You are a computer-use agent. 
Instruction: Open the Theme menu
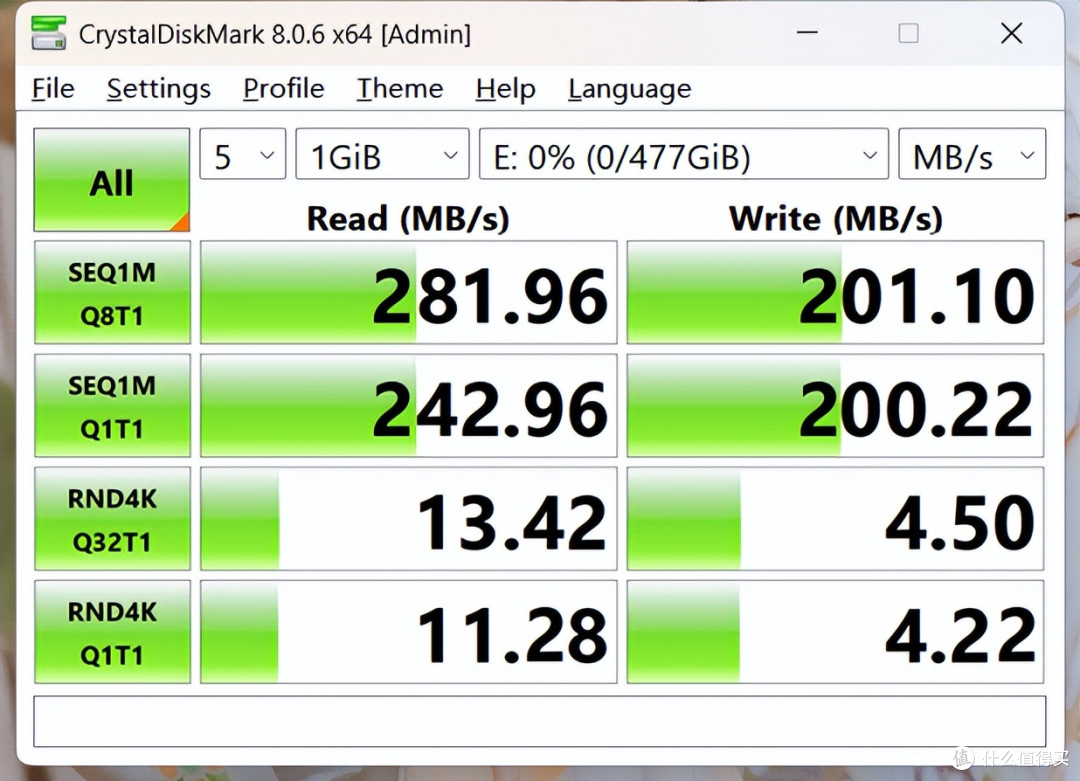pos(399,88)
